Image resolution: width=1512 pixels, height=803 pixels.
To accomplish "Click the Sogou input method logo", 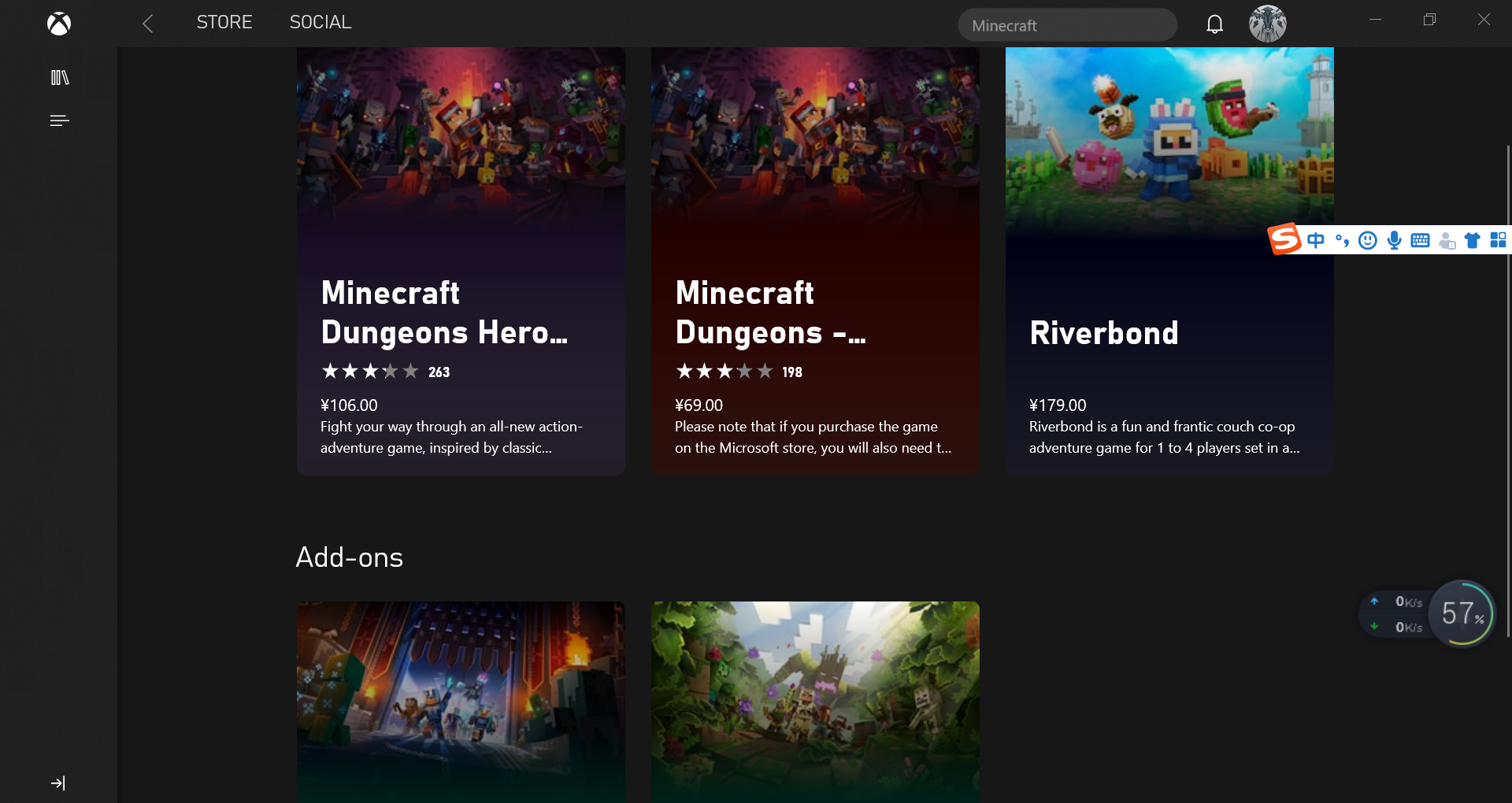I will [x=1284, y=239].
